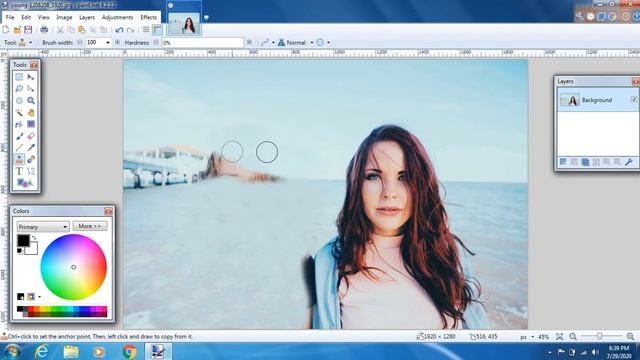Screen dimensions: 640x360
Task: Open the Adjustments menu
Action: click(118, 17)
